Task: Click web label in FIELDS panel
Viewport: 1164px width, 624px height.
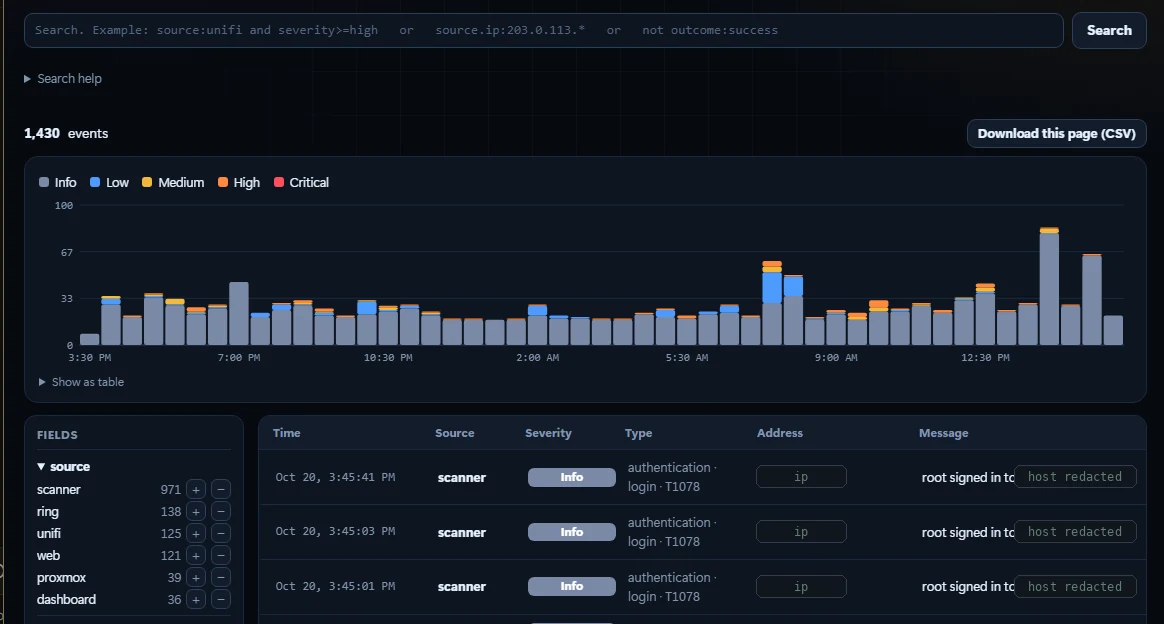Action: point(48,556)
